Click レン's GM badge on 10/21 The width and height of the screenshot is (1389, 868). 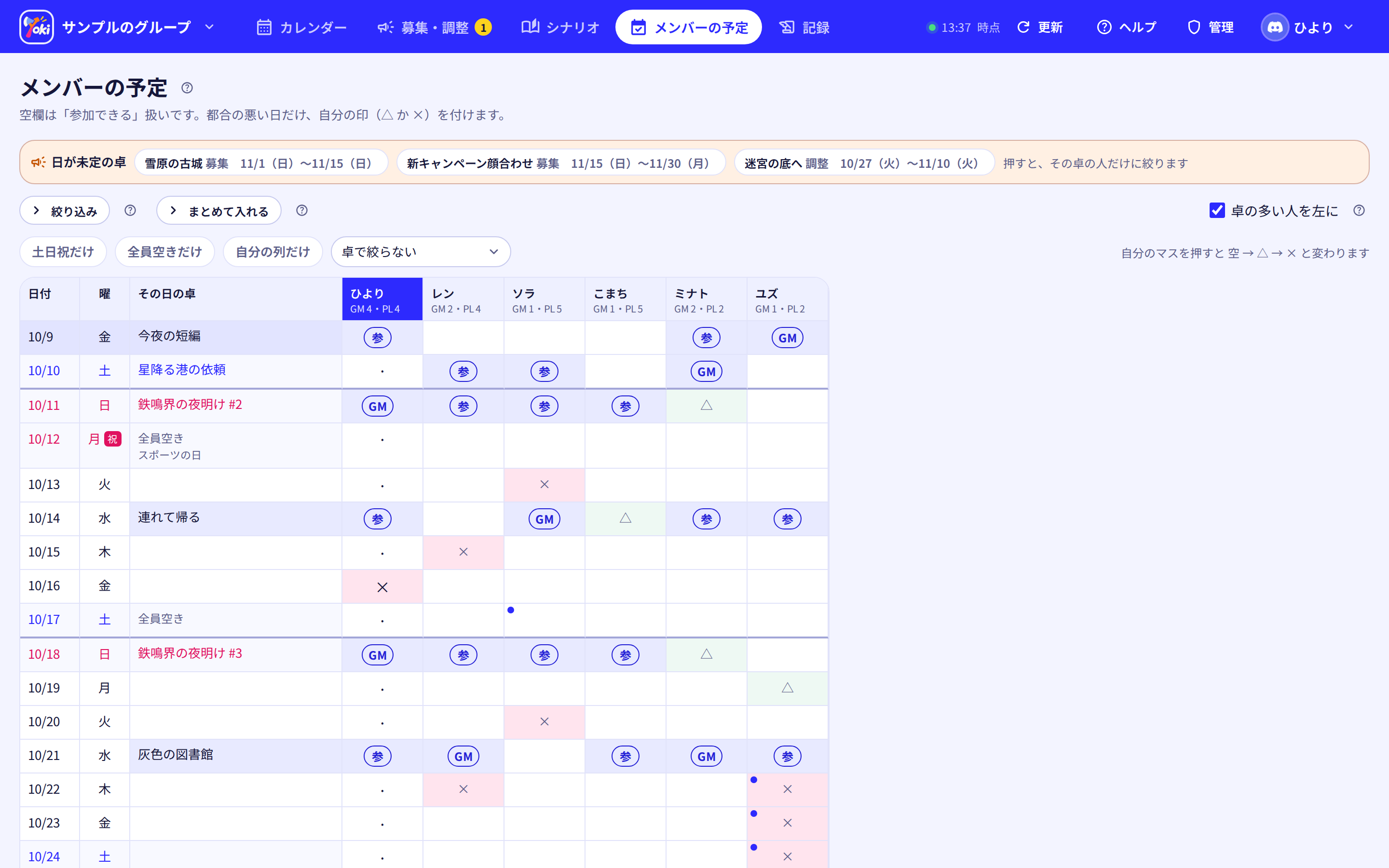463,756
